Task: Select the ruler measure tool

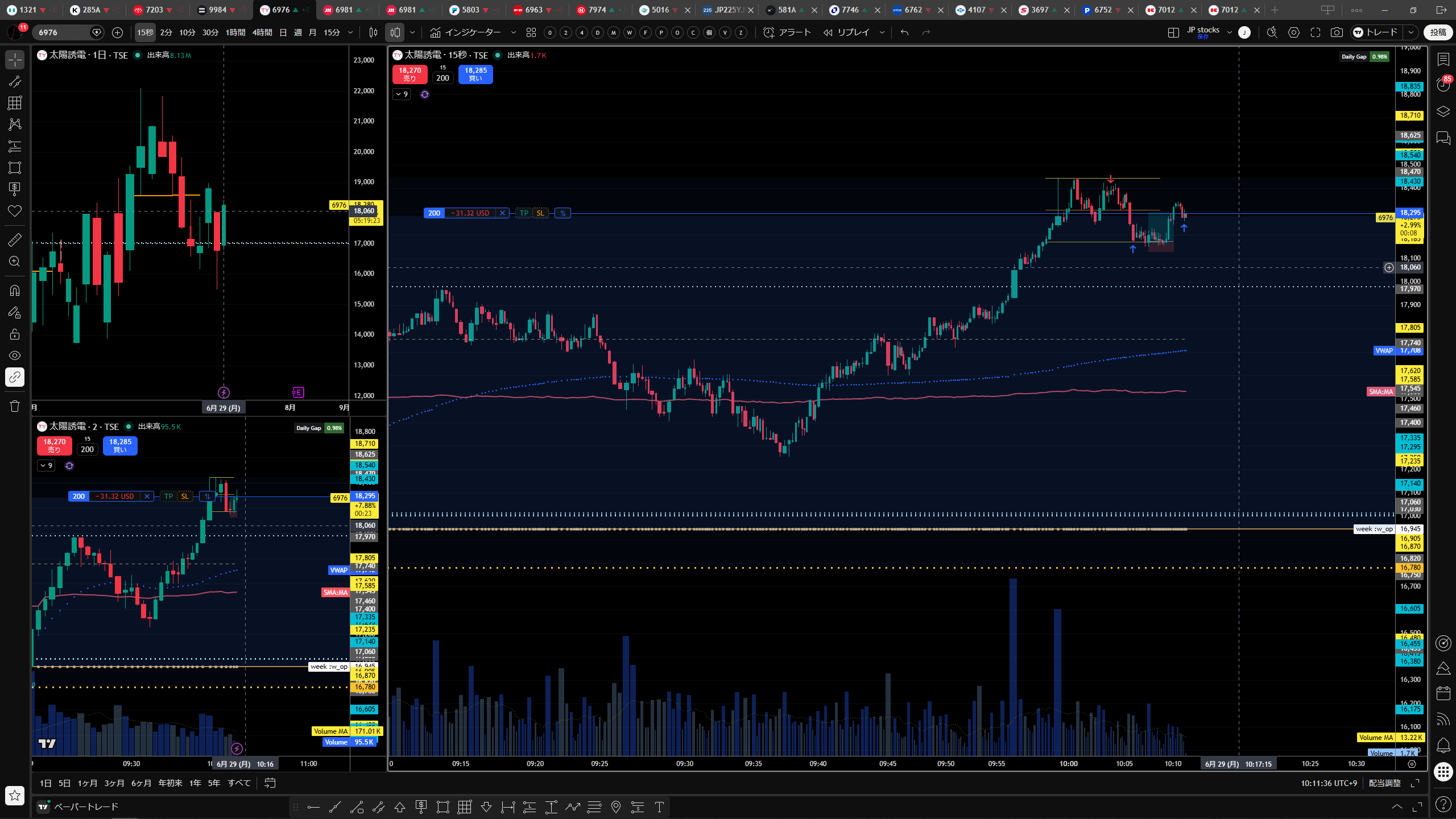Action: pyautogui.click(x=15, y=240)
